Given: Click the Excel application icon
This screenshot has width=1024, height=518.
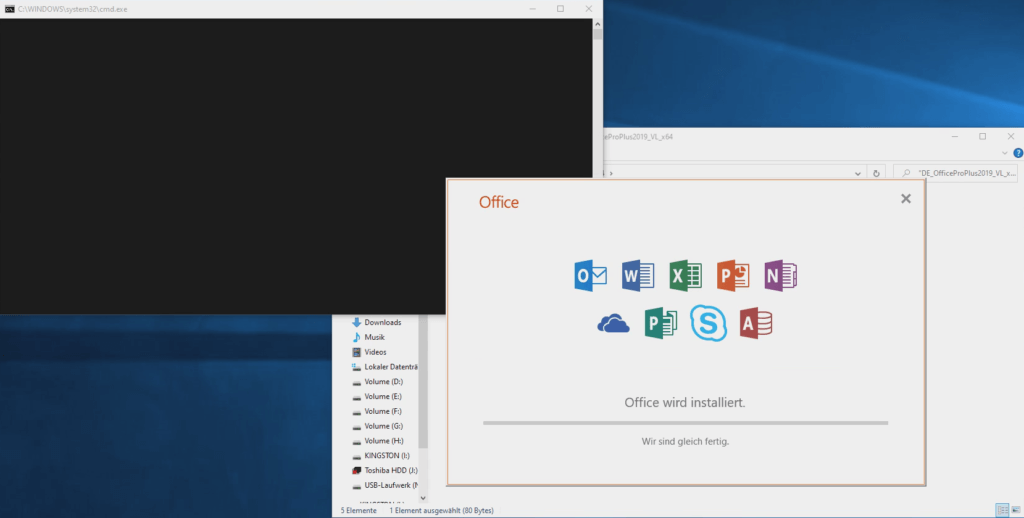Looking at the screenshot, I should pos(685,275).
